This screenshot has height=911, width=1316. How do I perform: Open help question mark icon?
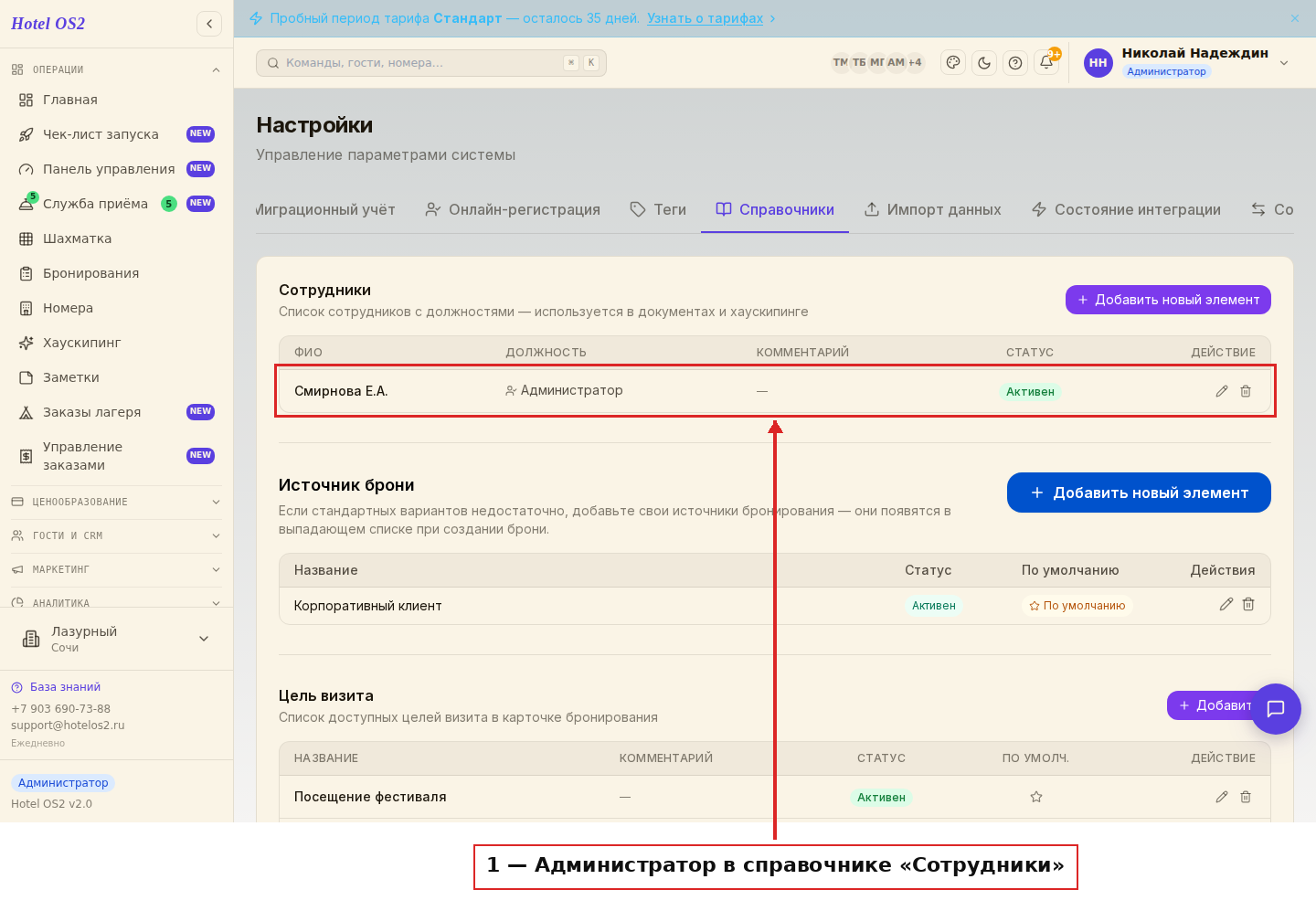(1015, 62)
